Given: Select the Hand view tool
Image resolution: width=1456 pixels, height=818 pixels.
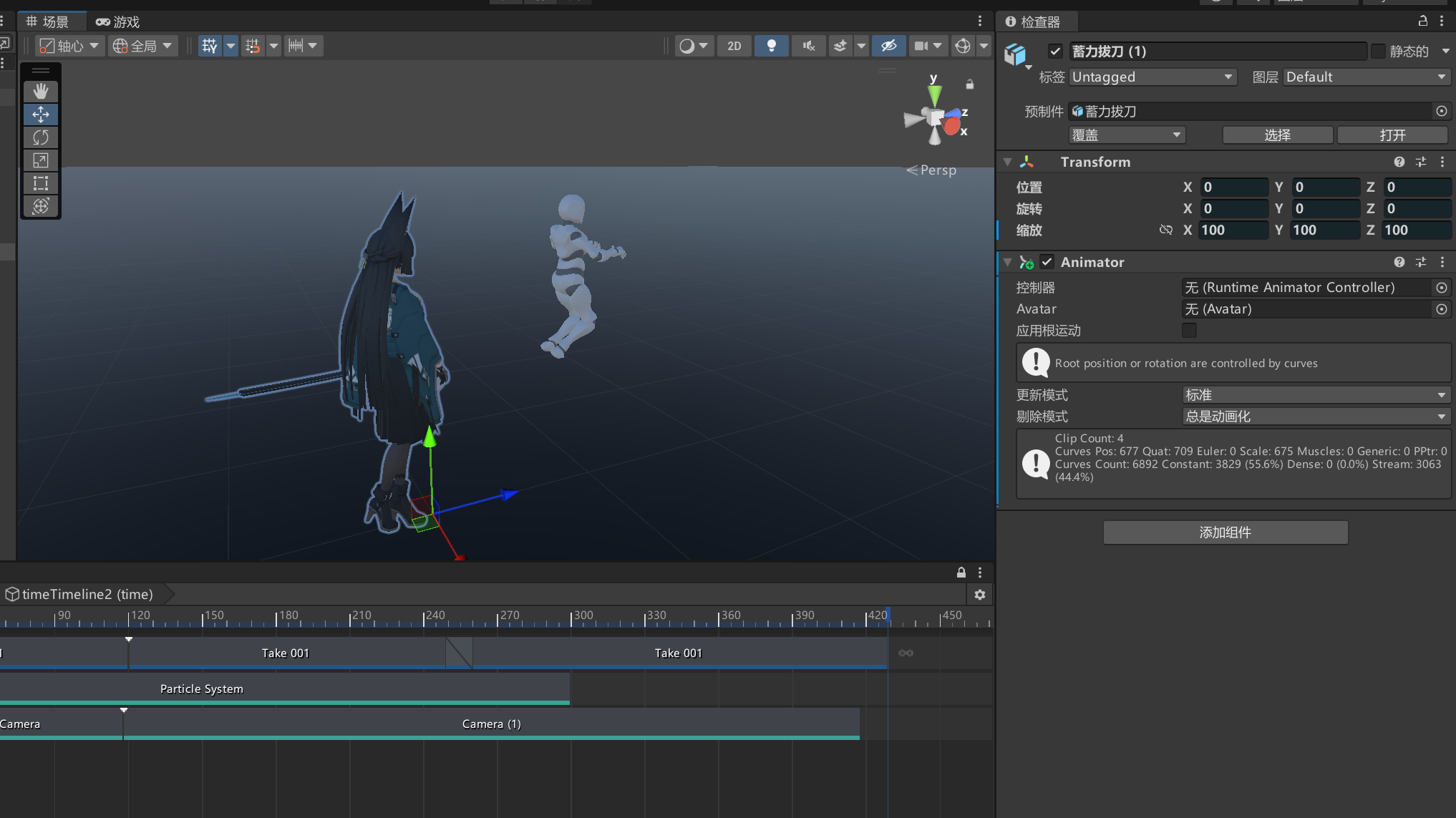Looking at the screenshot, I should pyautogui.click(x=41, y=91).
